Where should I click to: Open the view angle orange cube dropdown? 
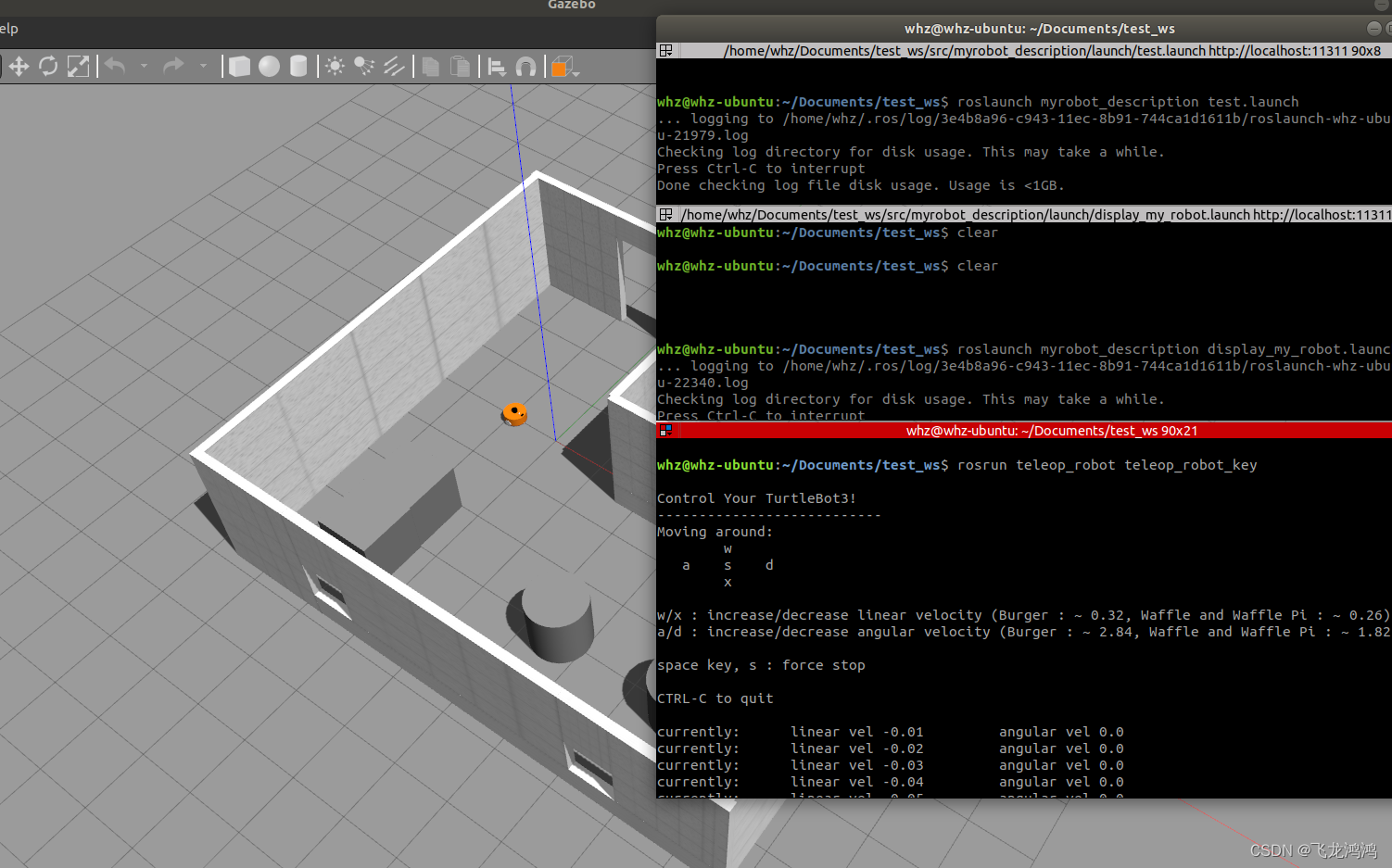tap(563, 67)
